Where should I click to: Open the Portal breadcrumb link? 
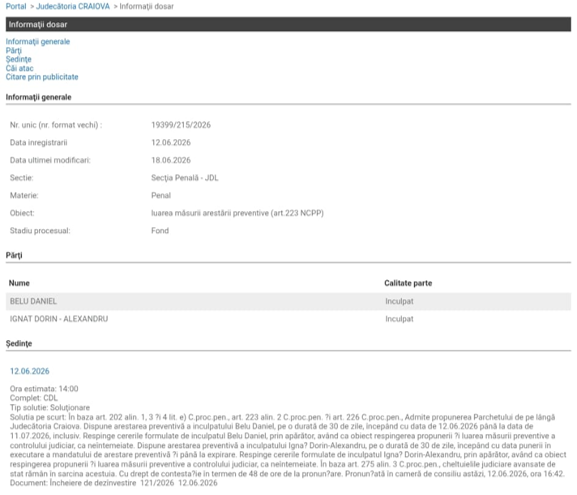coord(16,6)
